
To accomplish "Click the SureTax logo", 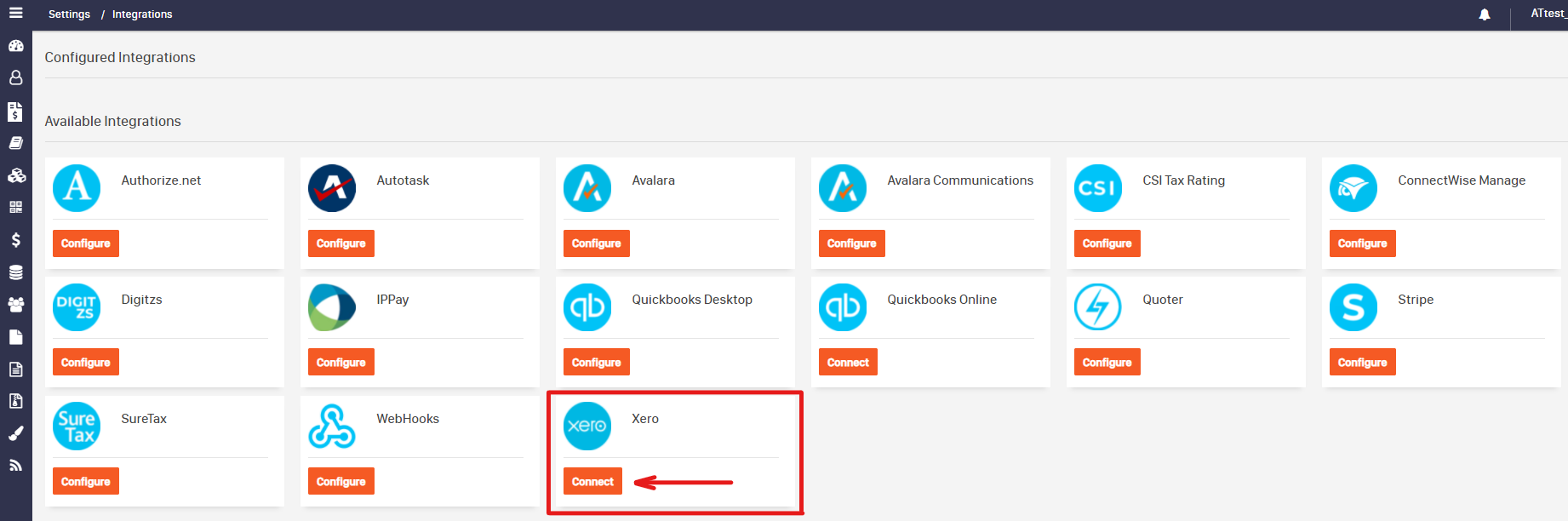I will point(77,427).
